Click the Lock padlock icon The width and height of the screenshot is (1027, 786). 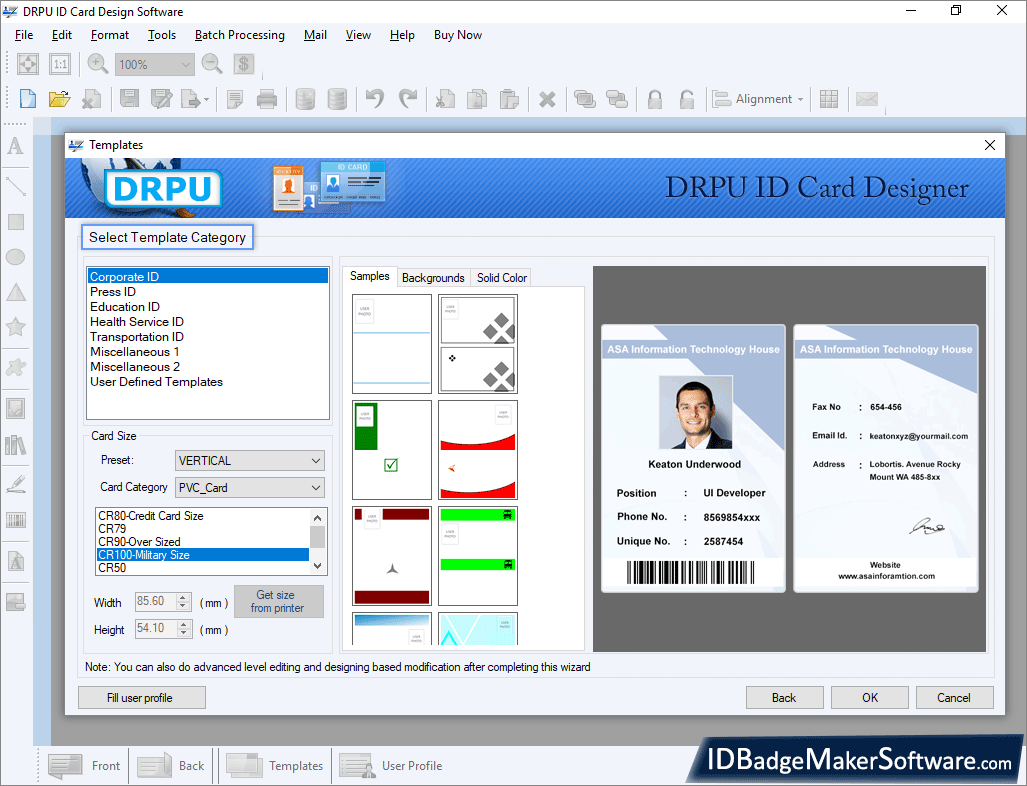(x=654, y=99)
